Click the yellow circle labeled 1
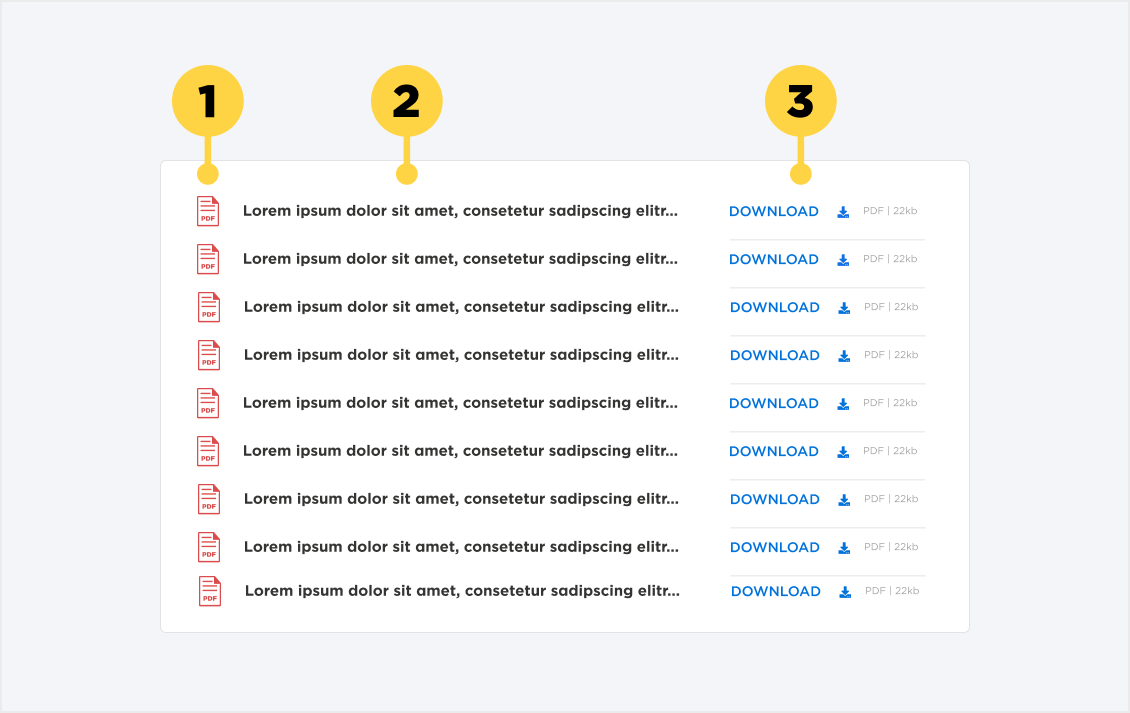The image size is (1130, 713). point(208,100)
